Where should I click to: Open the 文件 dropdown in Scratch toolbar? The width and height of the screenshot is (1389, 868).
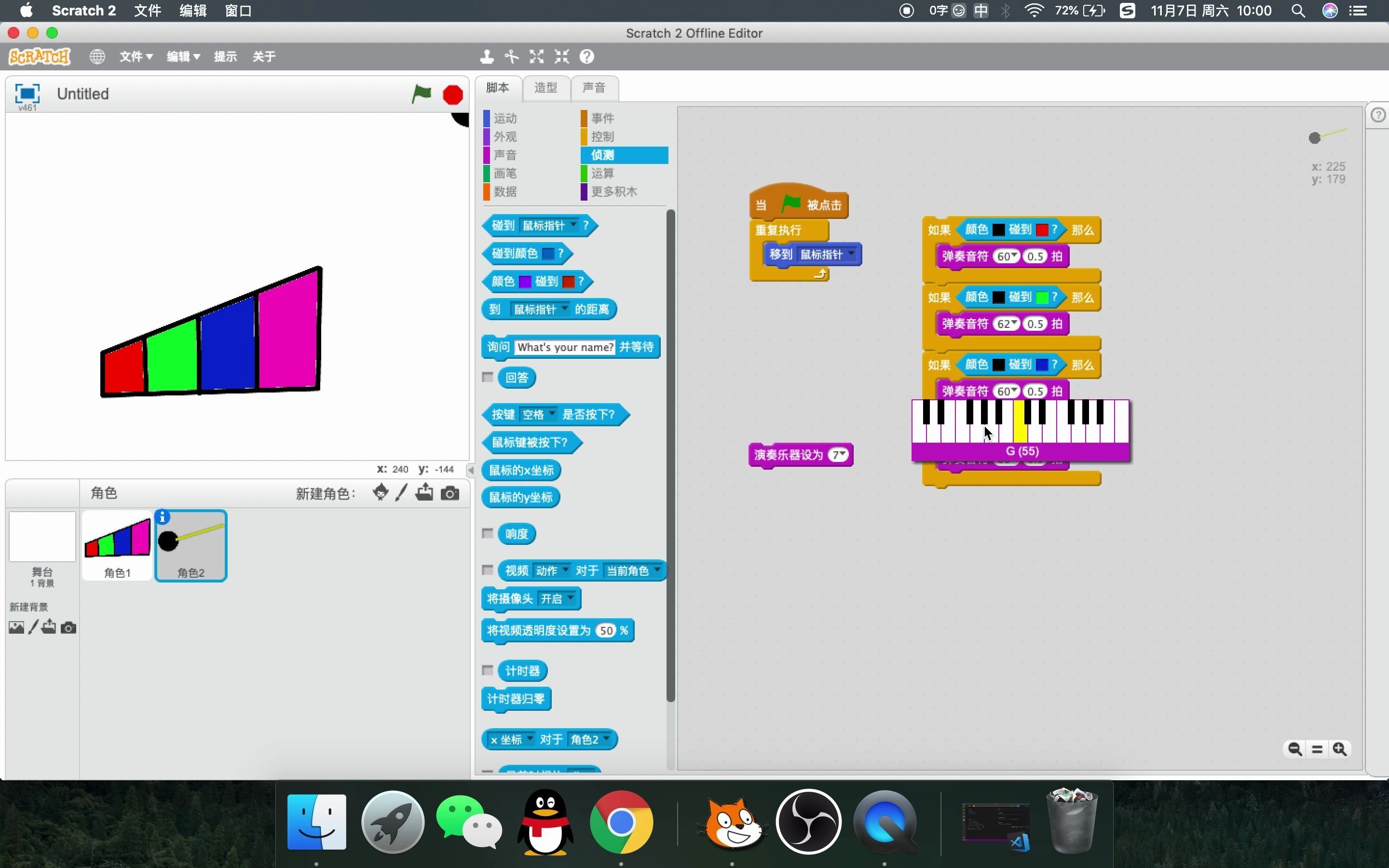coord(136,56)
